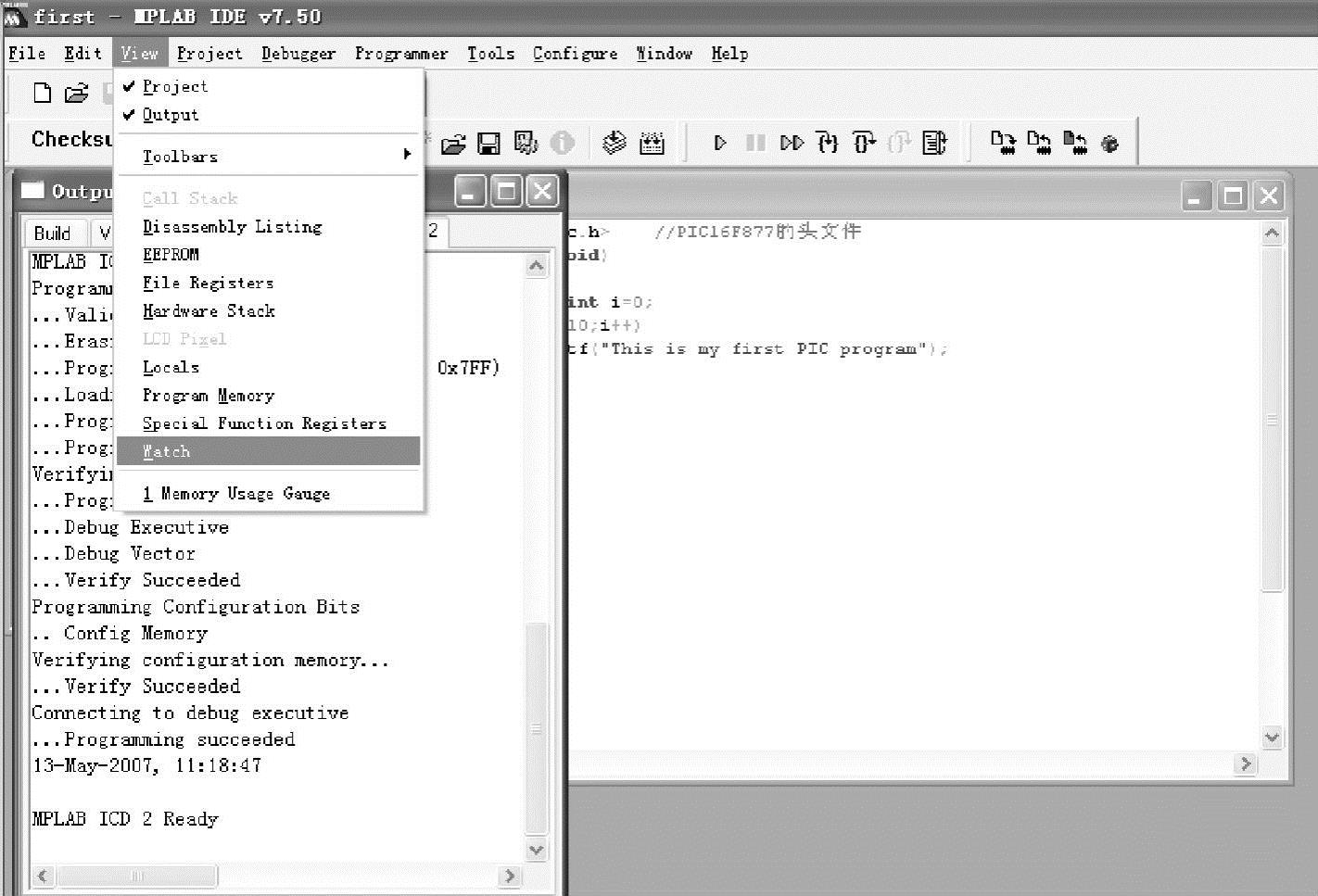Click Output window scroll-left arrow
Viewport: 1318px width, 896px height.
(43, 876)
